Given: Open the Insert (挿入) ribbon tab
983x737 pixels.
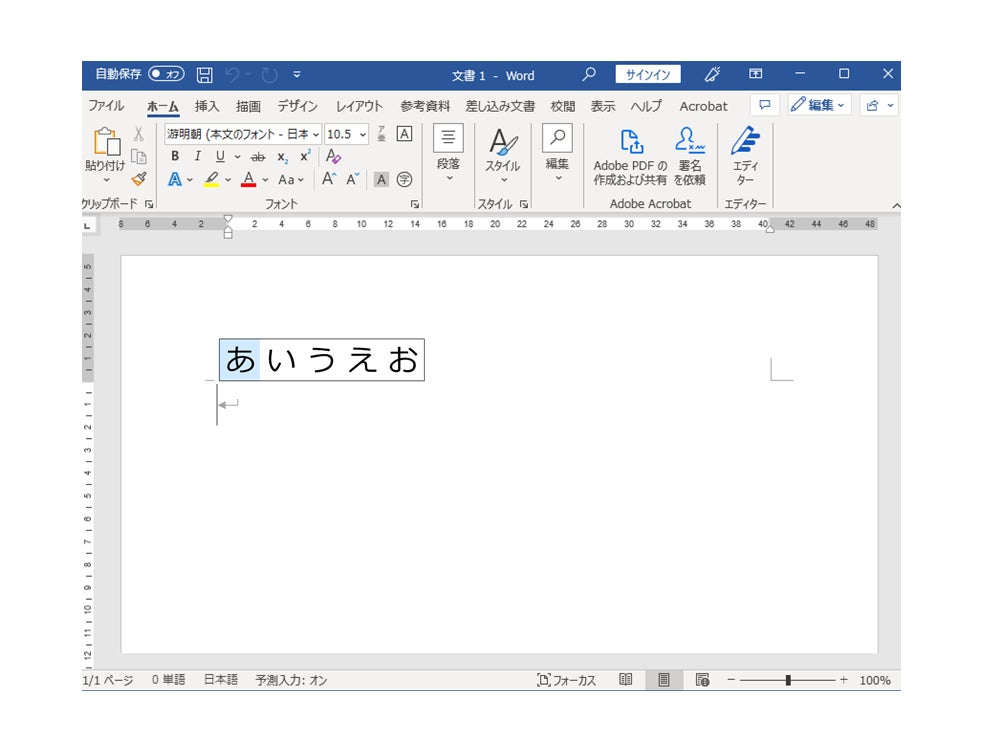Looking at the screenshot, I should point(207,106).
